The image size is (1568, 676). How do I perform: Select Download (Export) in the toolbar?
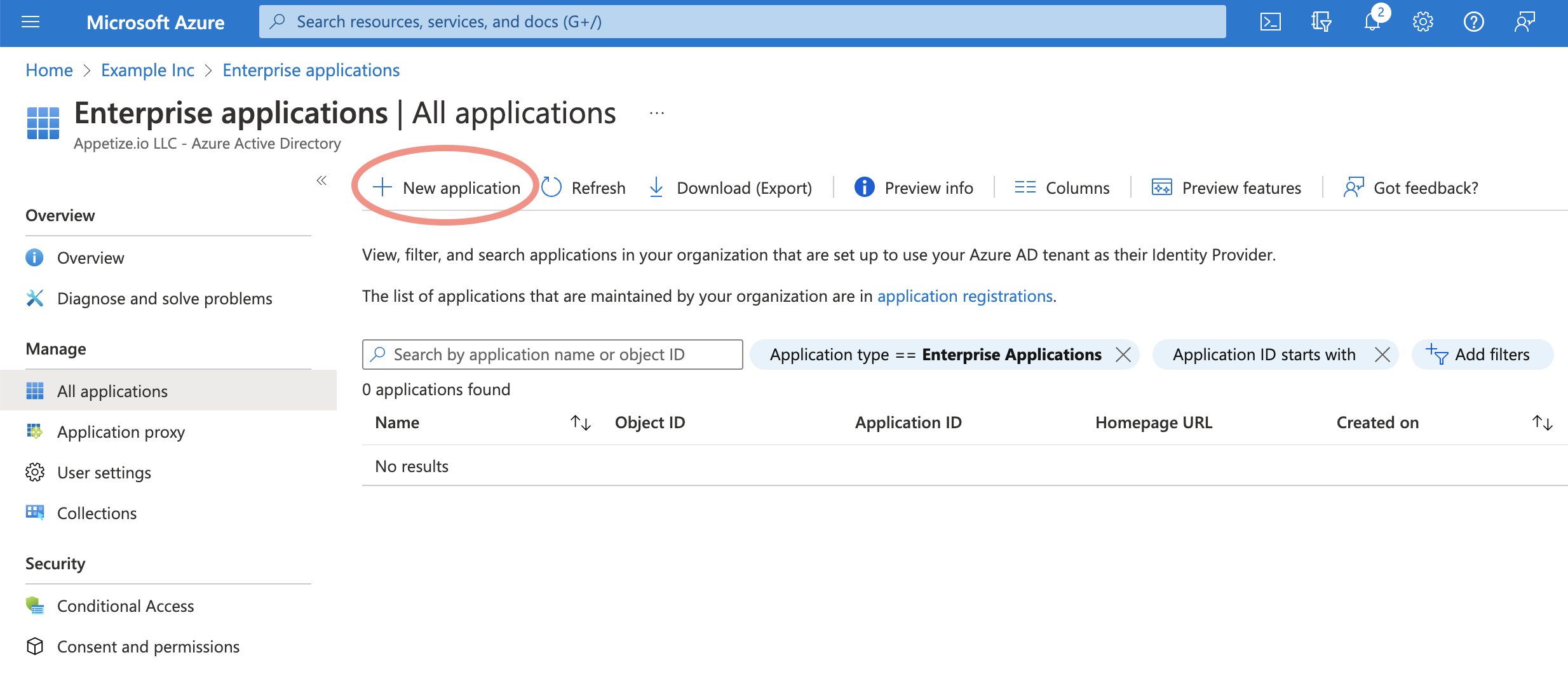(729, 187)
